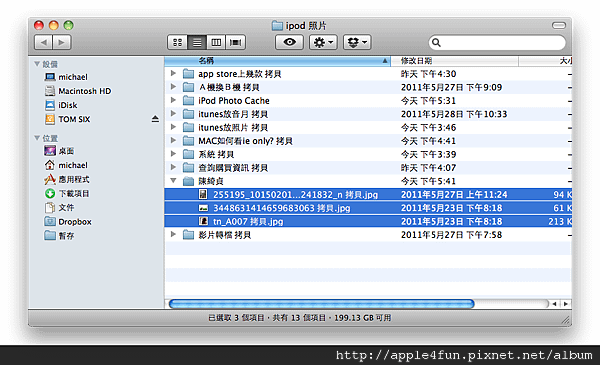Open 下載項目 downloads in sidebar
The height and width of the screenshot is (365, 600).
(x=67, y=193)
